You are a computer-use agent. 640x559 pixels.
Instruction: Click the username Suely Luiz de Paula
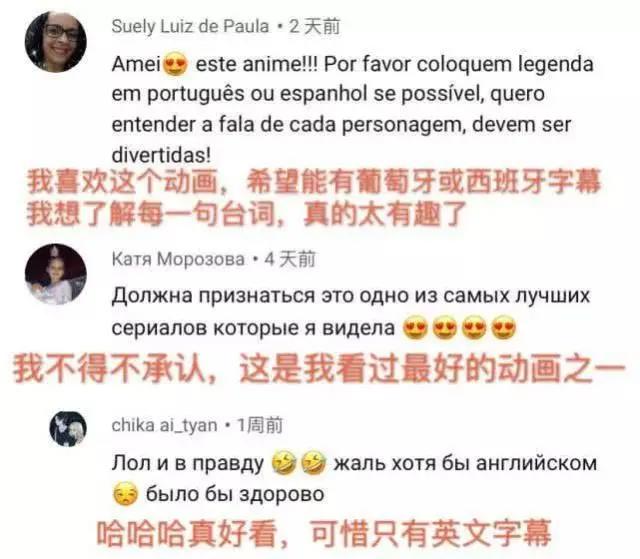coord(190,27)
